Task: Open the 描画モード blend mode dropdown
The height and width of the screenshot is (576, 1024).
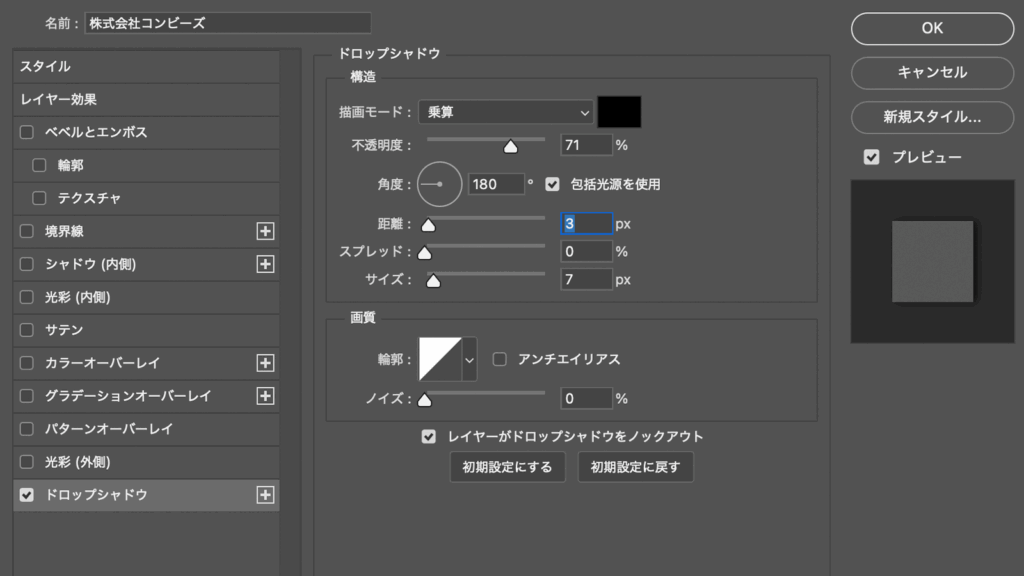Action: tap(505, 112)
